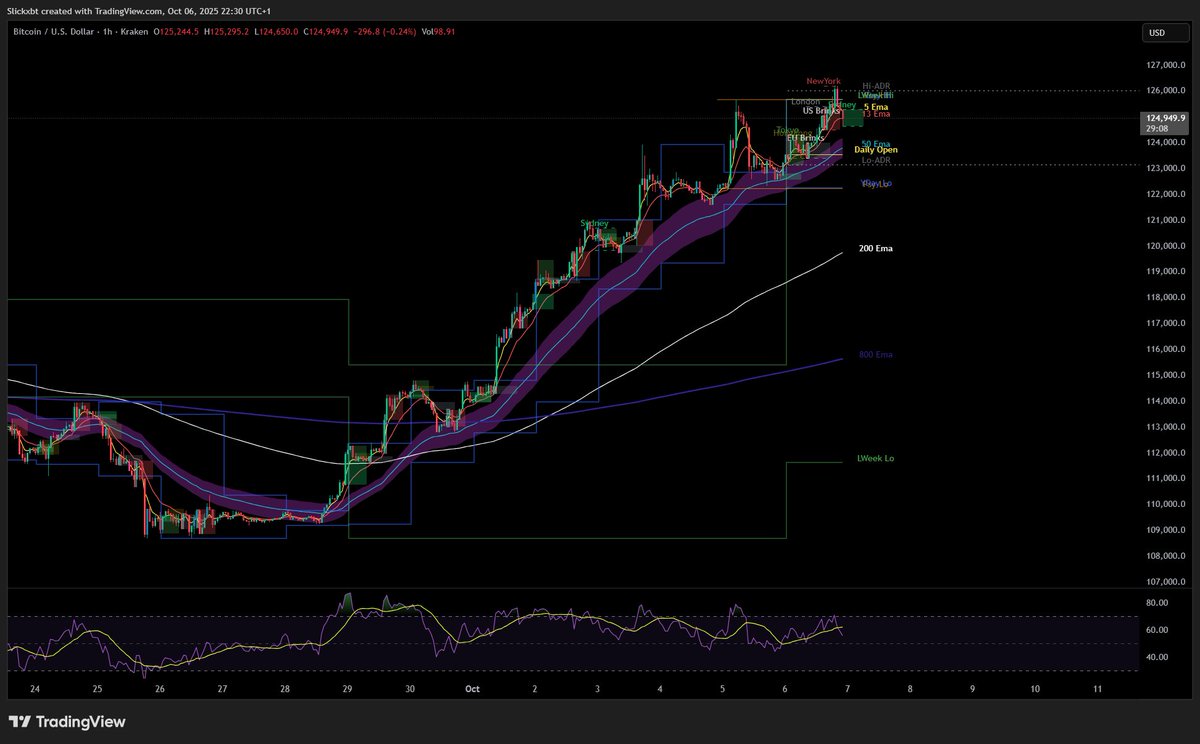Click the 7 date axis label
1200x744 pixels.
[847, 689]
